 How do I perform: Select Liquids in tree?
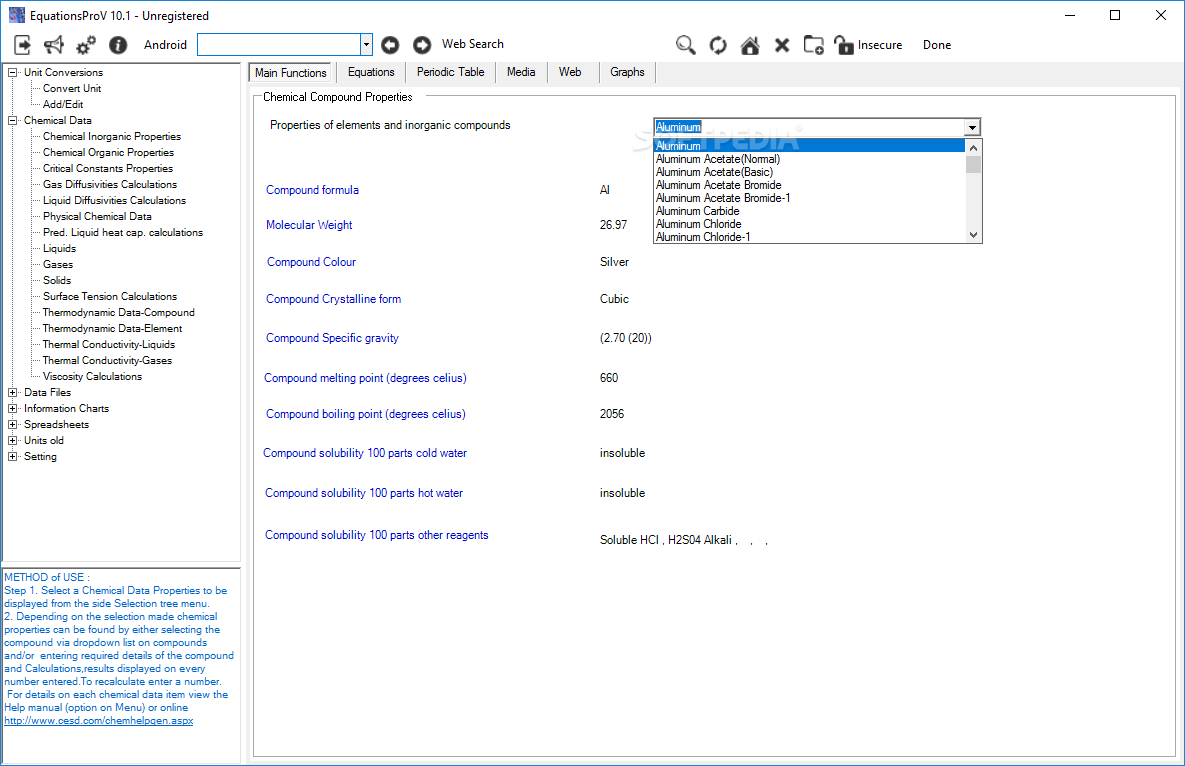pyautogui.click(x=59, y=249)
